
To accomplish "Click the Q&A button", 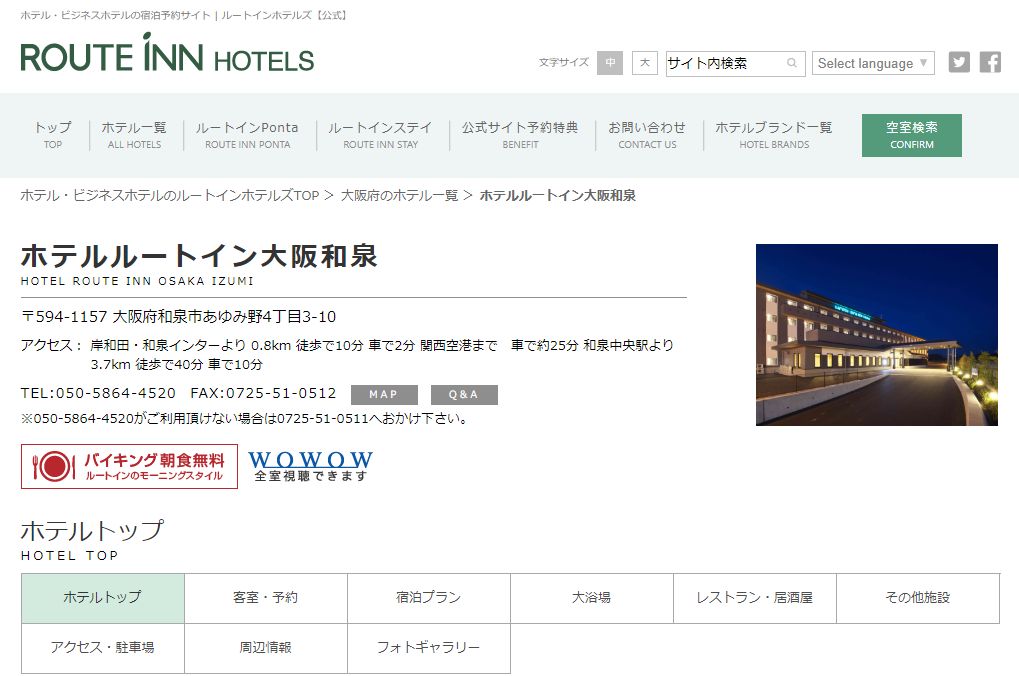I will (x=464, y=395).
